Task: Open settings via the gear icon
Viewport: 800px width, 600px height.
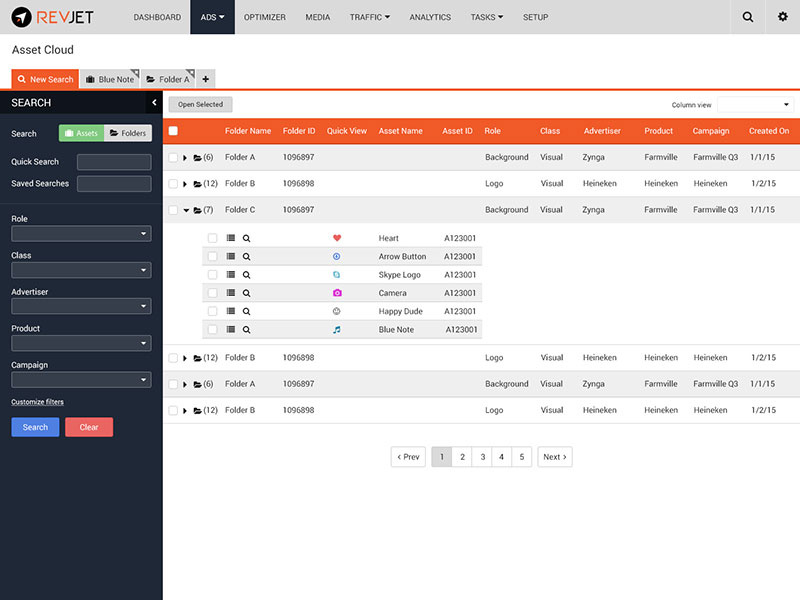Action: pyautogui.click(x=782, y=17)
